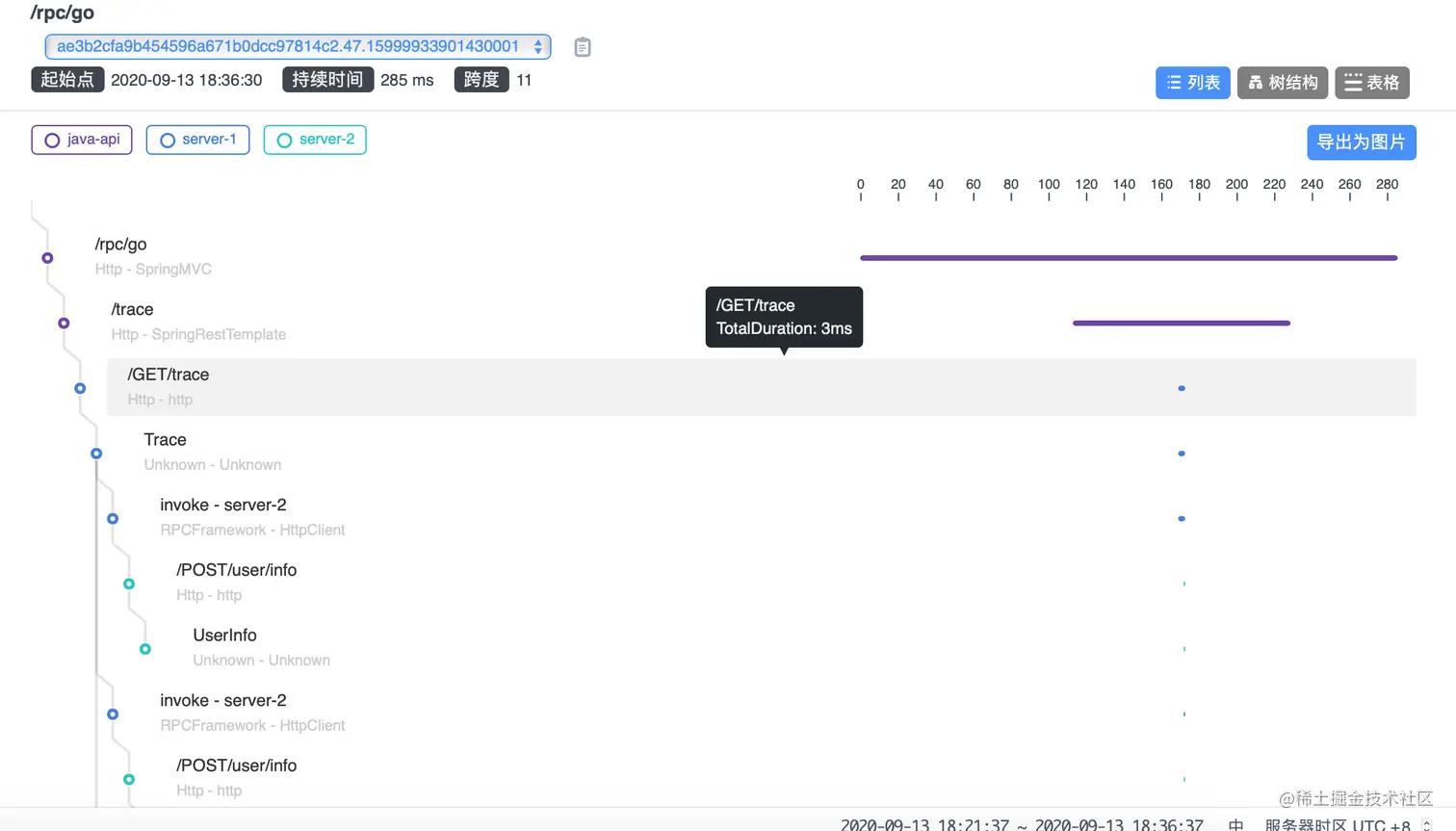Click the 服务器时区 UTC +8 timezone setting
The image size is (1456, 831).
click(x=1338, y=825)
